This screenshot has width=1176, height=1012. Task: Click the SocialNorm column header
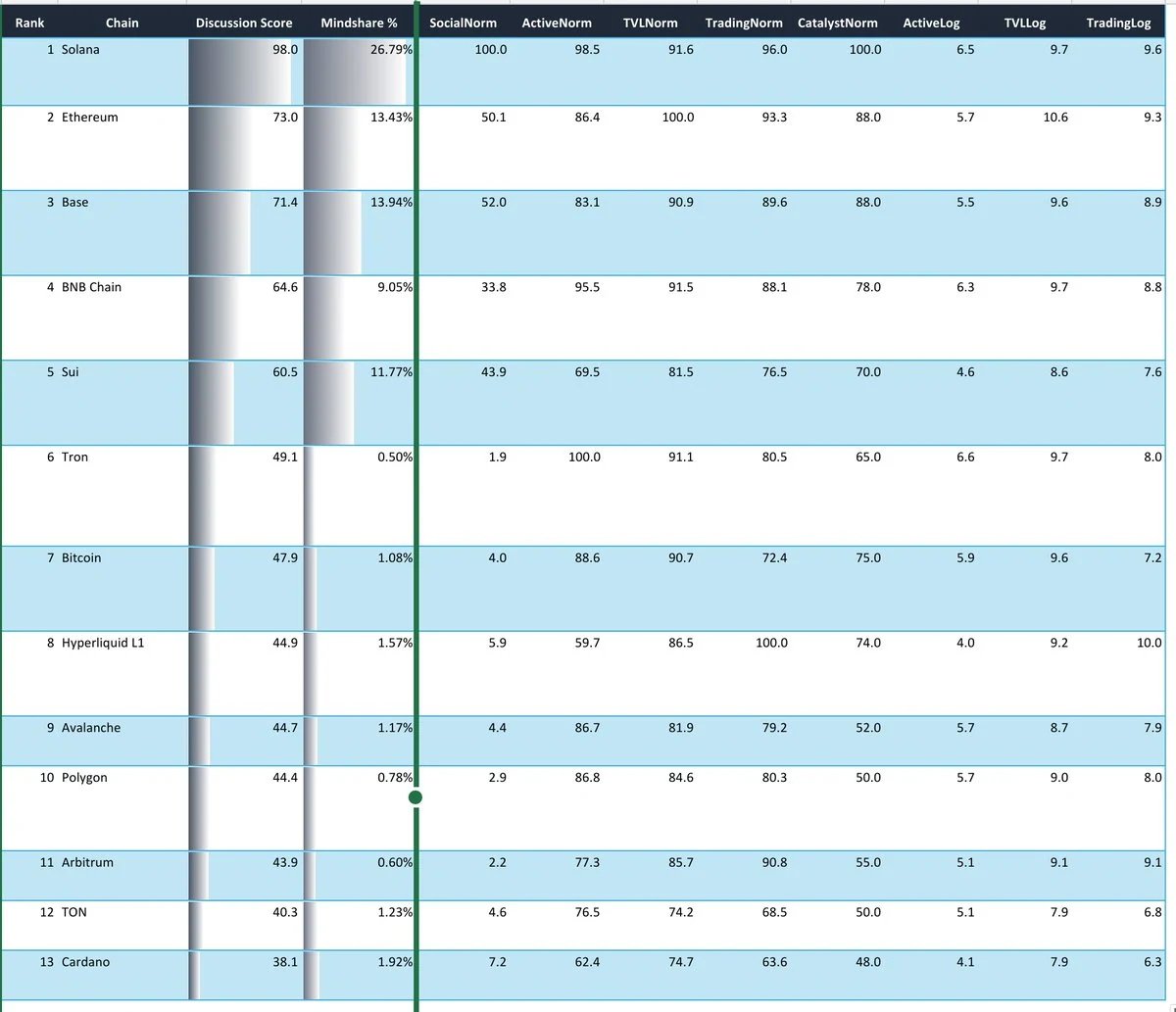(464, 23)
